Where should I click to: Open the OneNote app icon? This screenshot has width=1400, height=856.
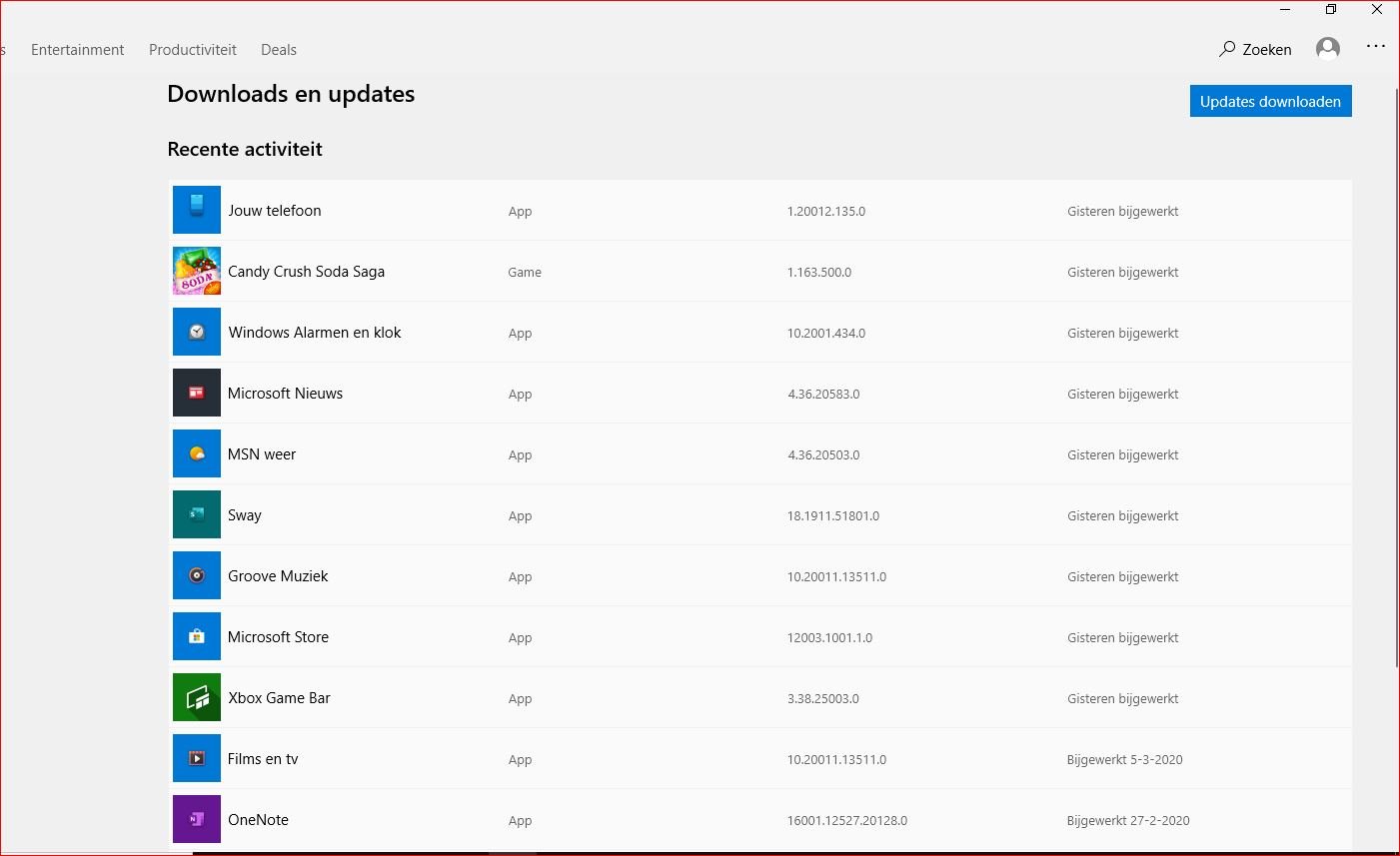(197, 819)
